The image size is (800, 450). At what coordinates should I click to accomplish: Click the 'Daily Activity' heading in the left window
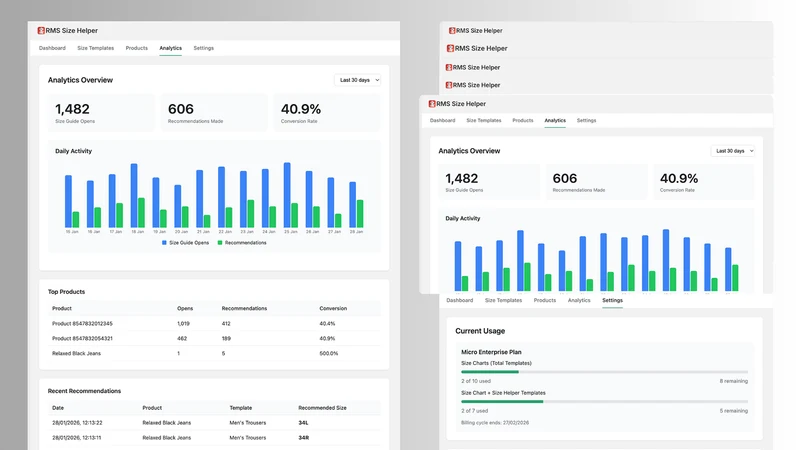(73, 151)
